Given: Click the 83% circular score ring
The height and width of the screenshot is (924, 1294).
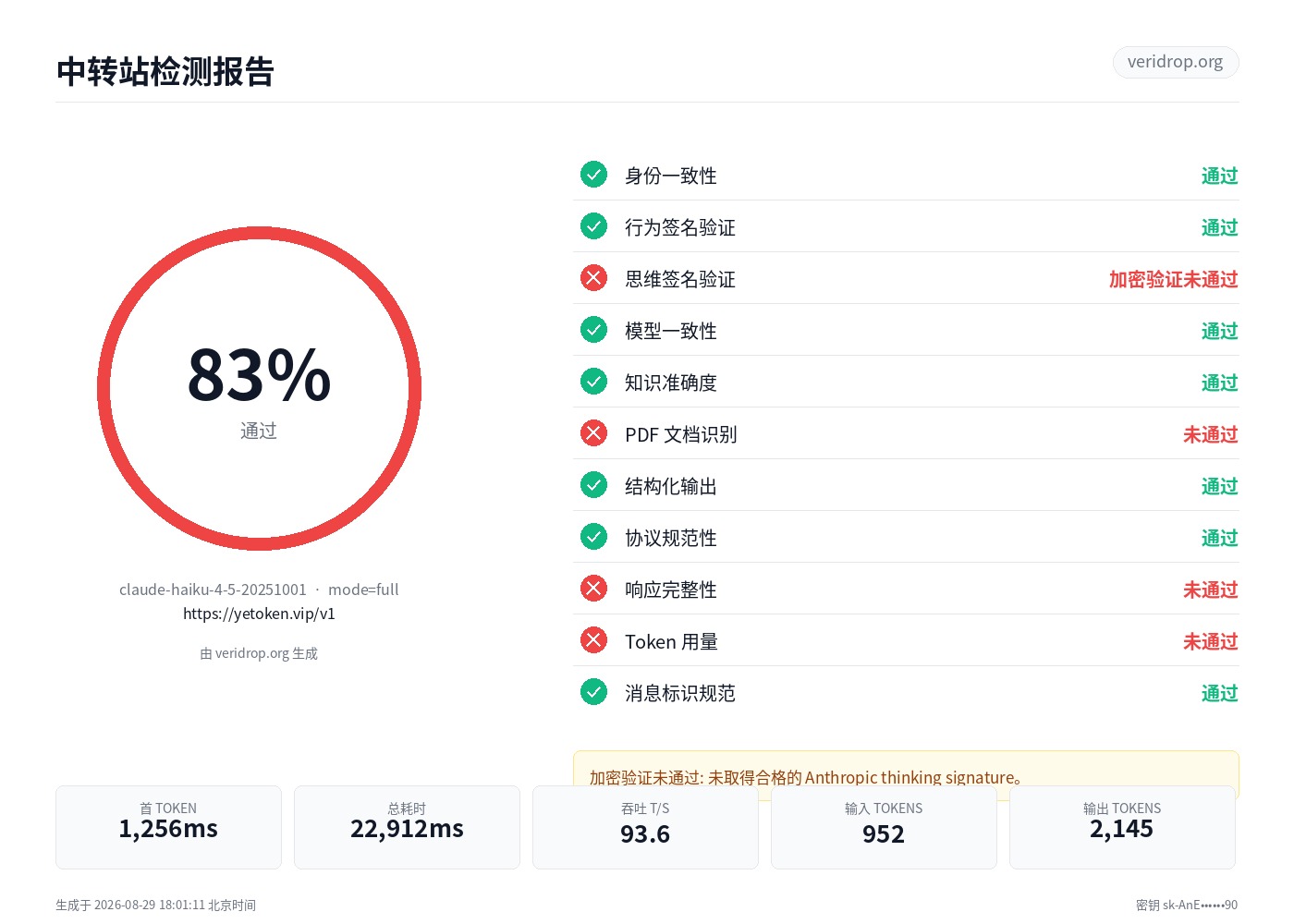Looking at the screenshot, I should click(x=259, y=388).
